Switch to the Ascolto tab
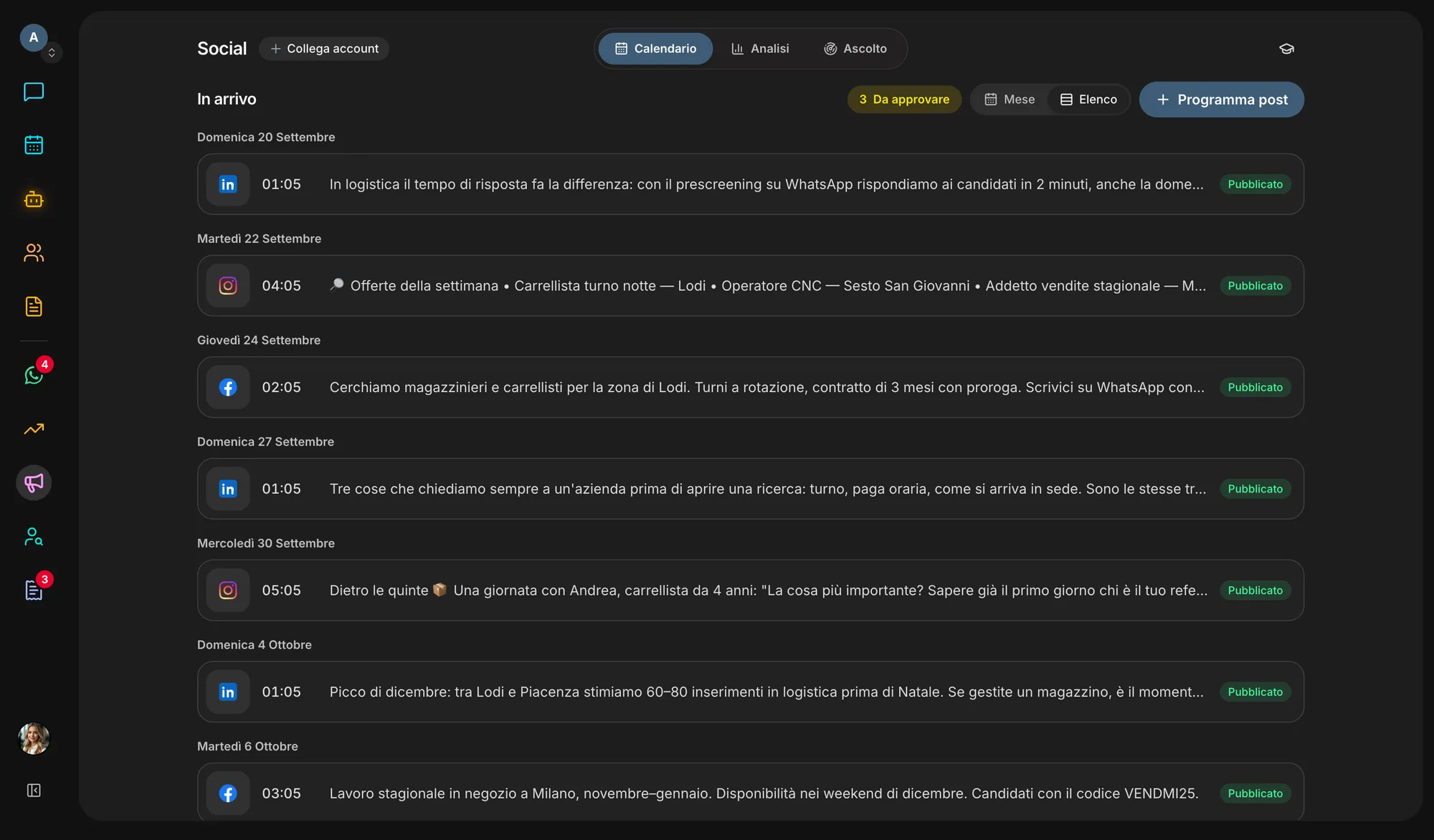The width and height of the screenshot is (1434, 840). [x=855, y=49]
